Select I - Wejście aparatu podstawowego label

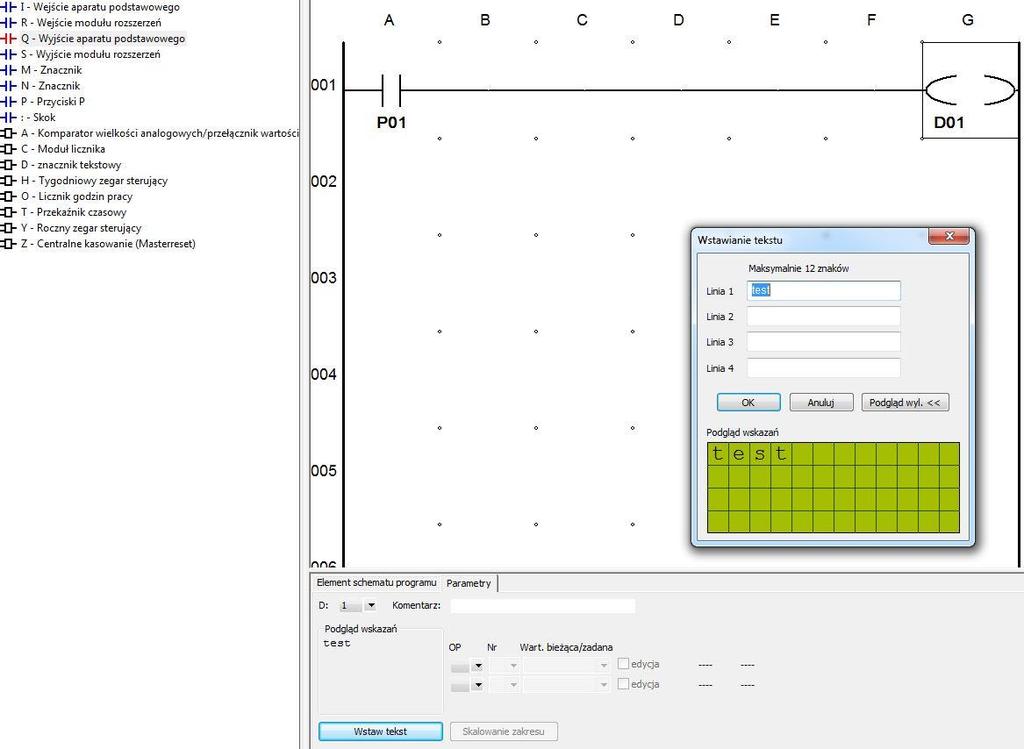100,7
